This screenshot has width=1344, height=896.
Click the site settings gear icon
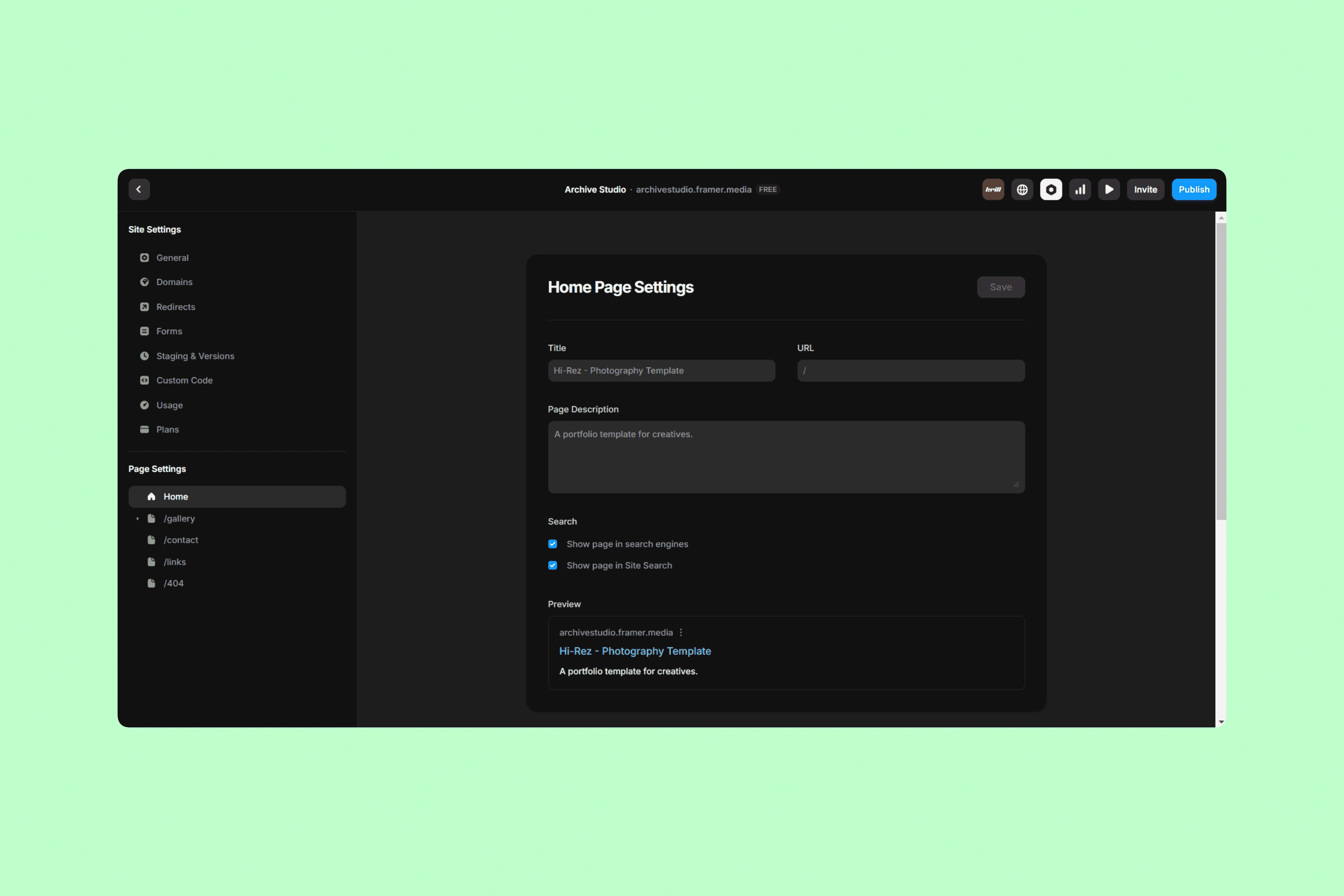(x=1050, y=189)
